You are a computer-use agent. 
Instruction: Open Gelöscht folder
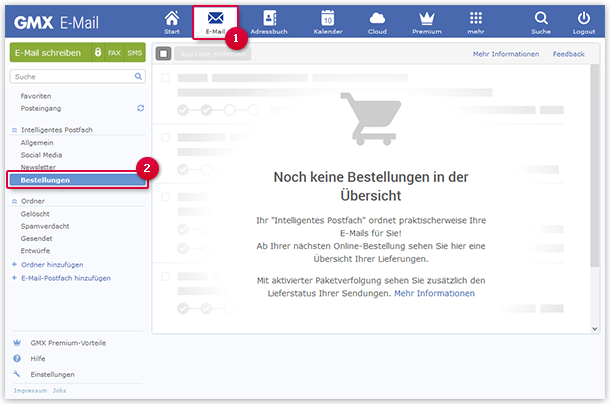35,214
